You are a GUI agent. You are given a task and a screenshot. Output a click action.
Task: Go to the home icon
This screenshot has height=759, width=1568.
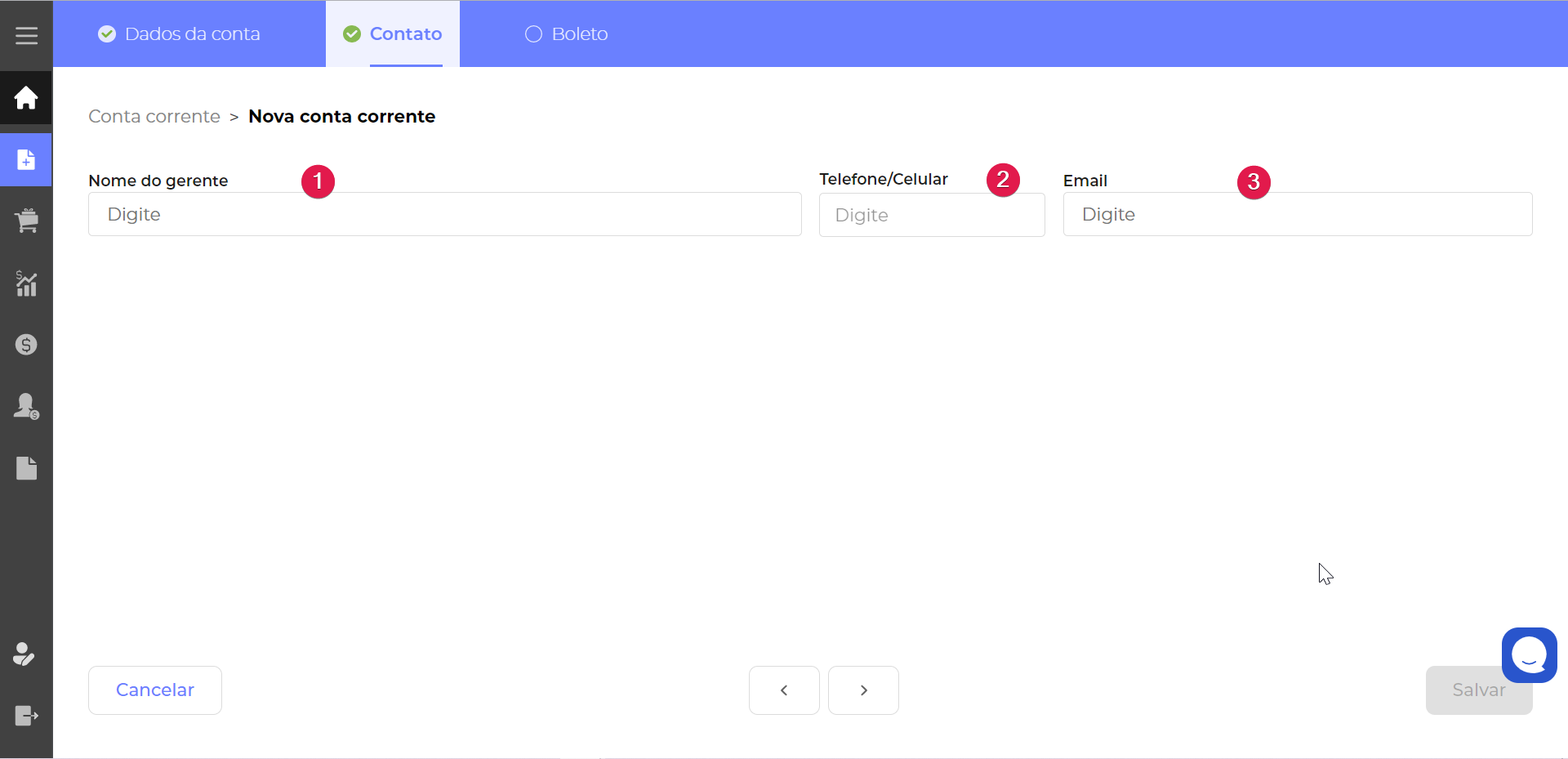26,98
